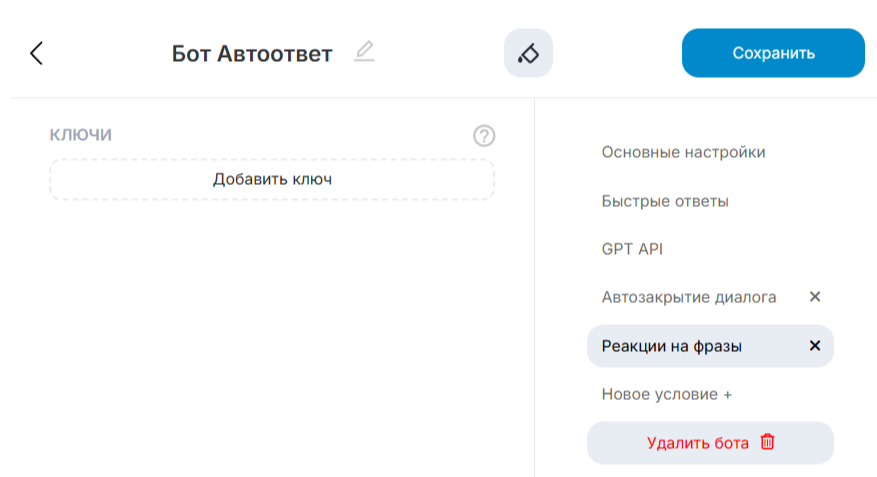877x477 pixels.
Task: Click the pencil icon to rename the bot
Action: pos(364,52)
